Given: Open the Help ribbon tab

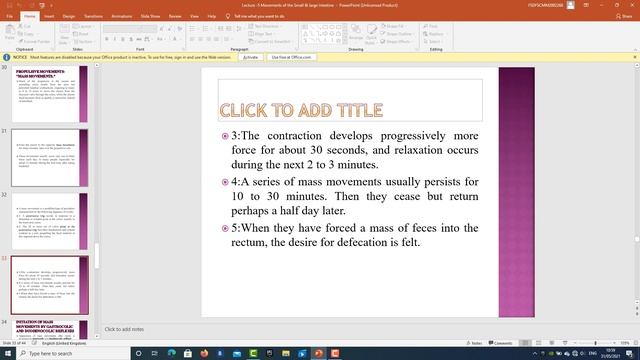Looking at the screenshot, I should pos(211,16).
